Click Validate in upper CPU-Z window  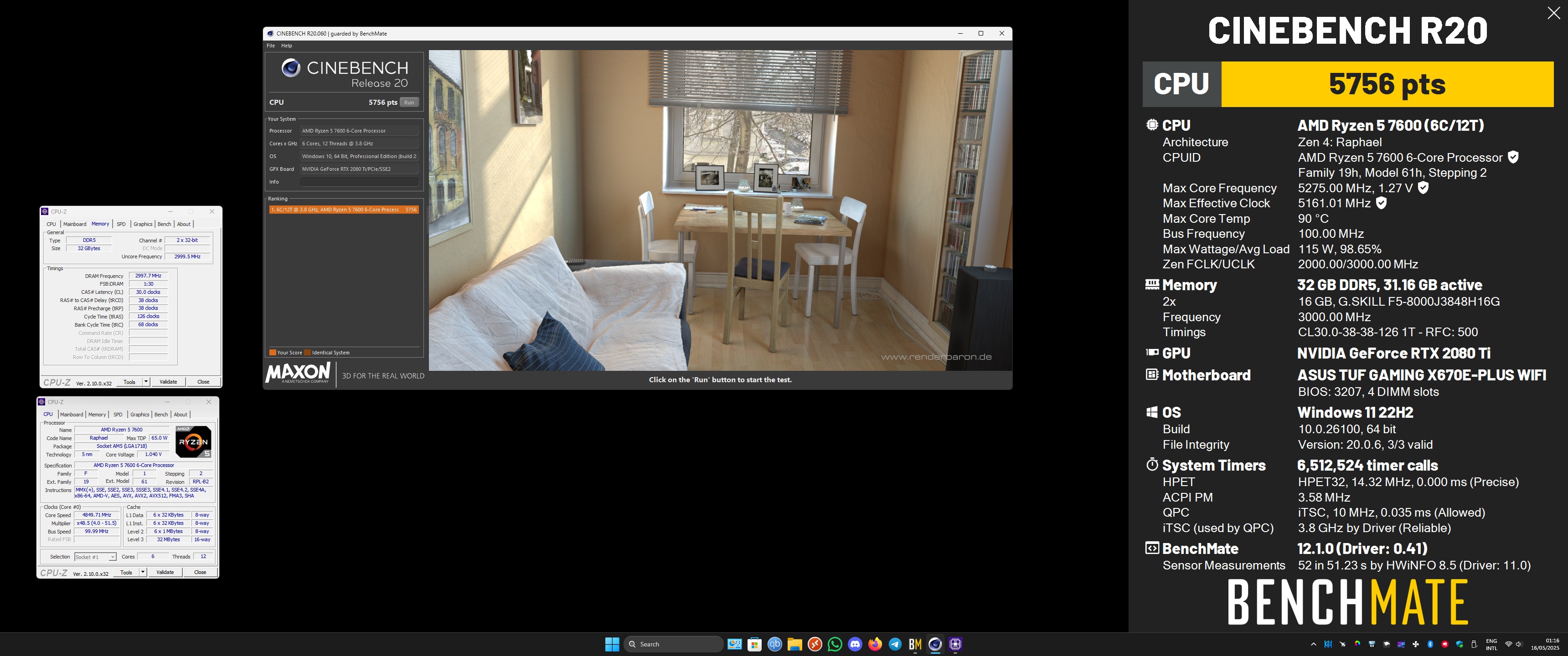click(168, 382)
